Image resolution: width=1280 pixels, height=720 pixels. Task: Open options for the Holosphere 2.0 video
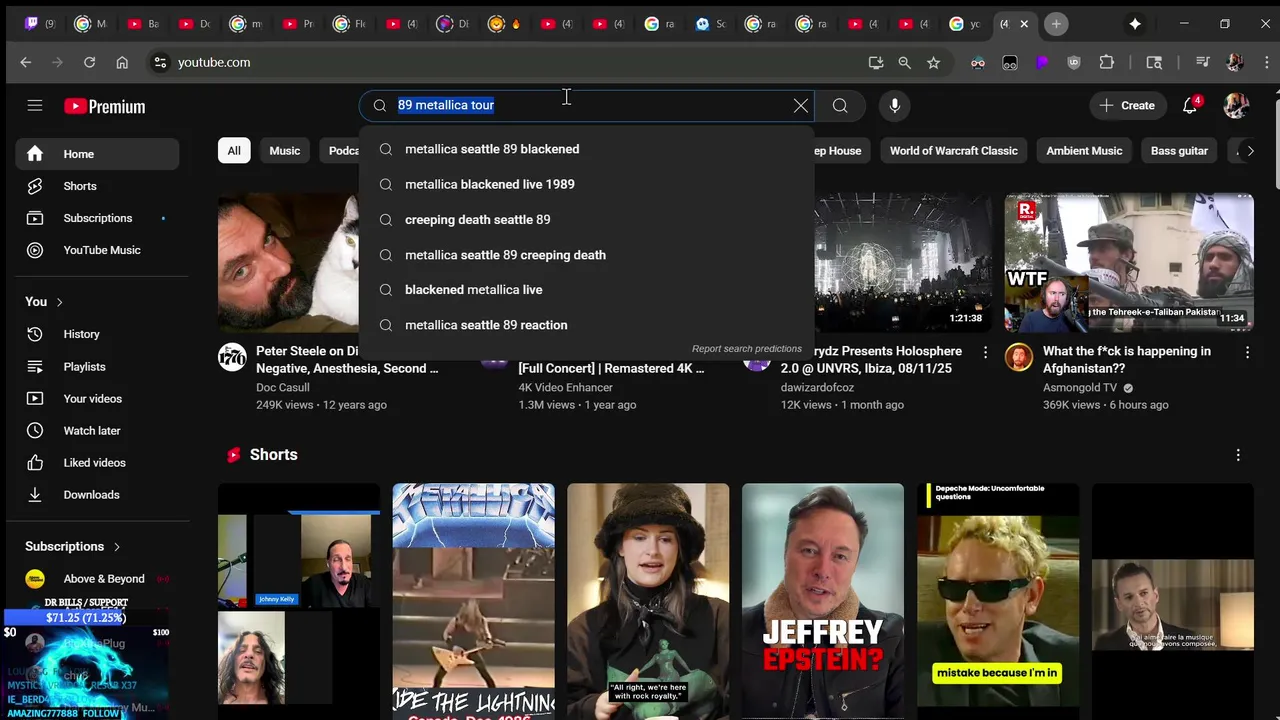985,352
